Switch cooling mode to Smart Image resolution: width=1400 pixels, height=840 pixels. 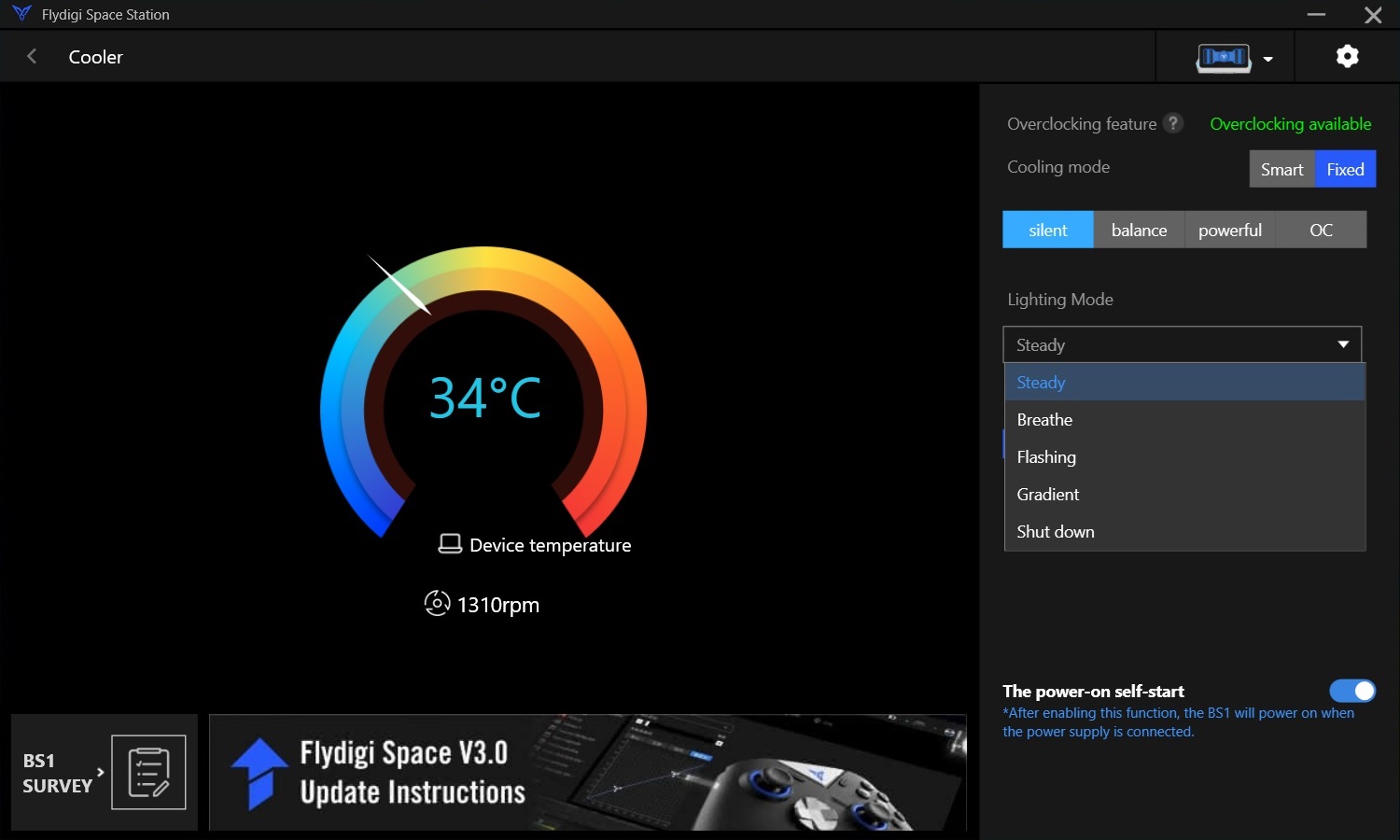(x=1281, y=169)
